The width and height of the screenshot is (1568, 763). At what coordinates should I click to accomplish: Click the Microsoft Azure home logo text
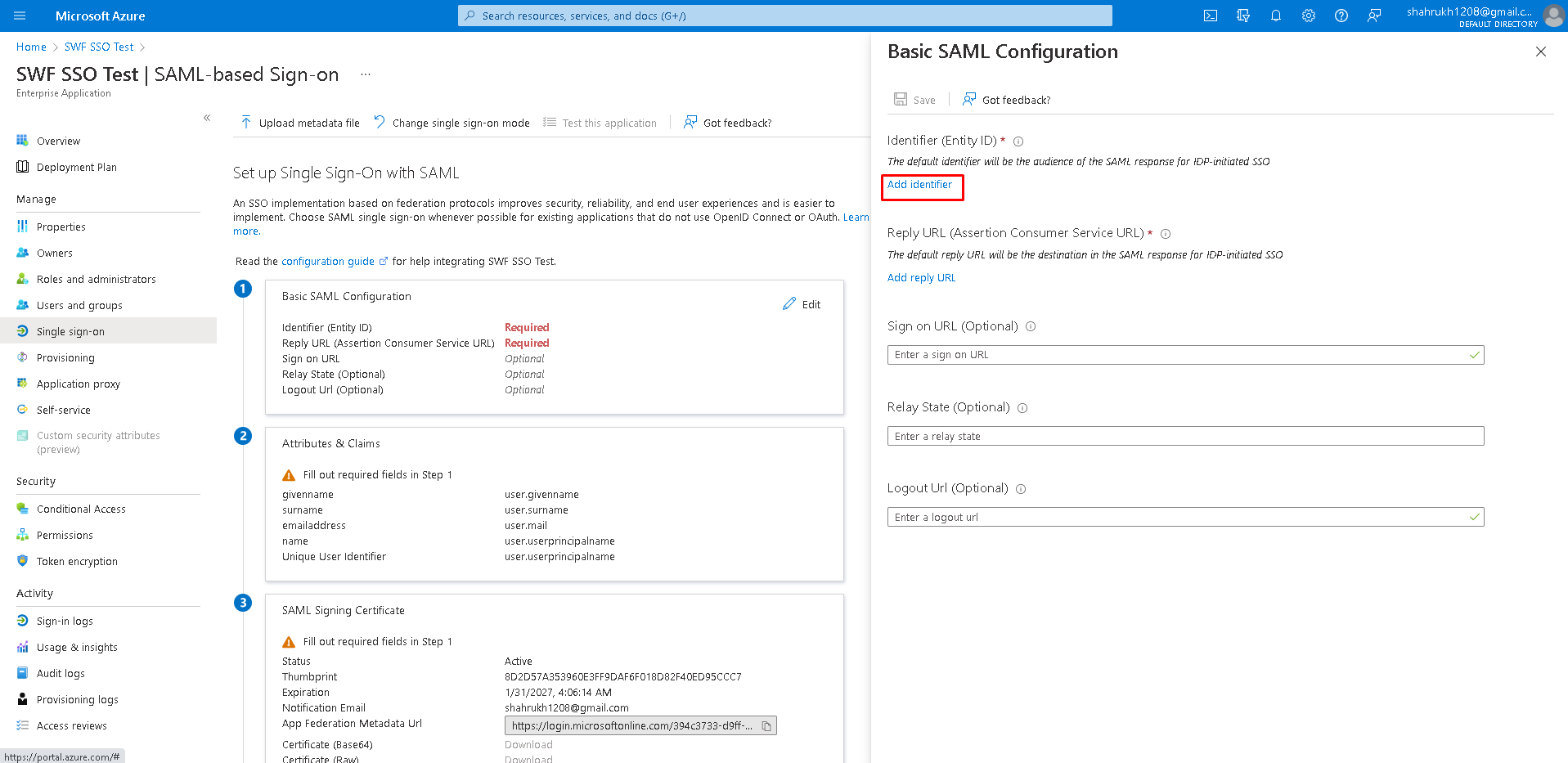point(100,16)
